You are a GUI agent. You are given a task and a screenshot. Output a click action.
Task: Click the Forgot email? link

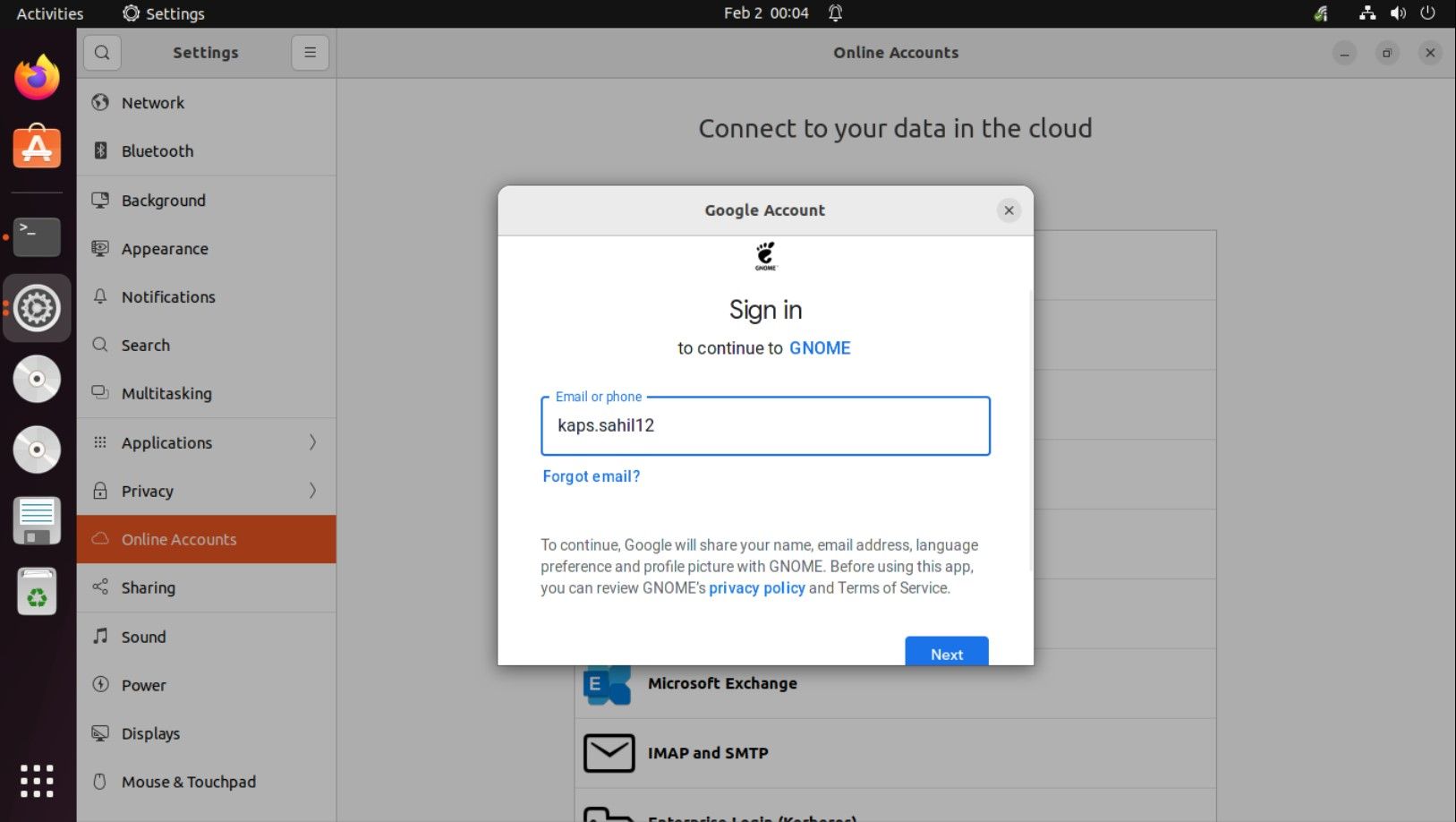[x=592, y=476]
